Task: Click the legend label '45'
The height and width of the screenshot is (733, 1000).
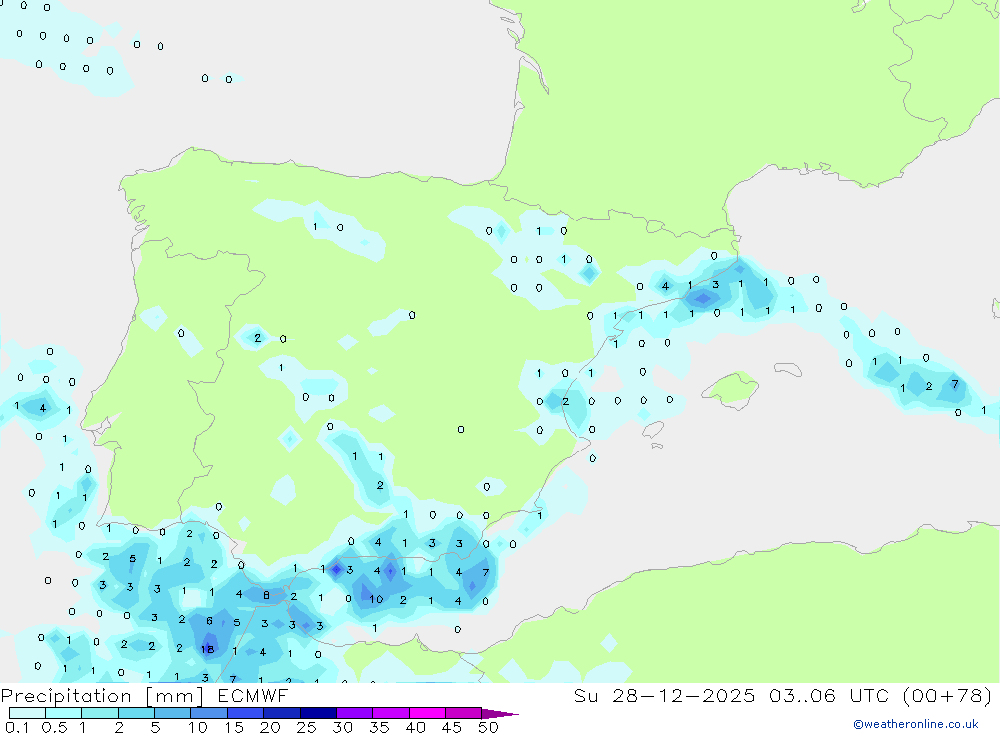Action: coord(452,727)
